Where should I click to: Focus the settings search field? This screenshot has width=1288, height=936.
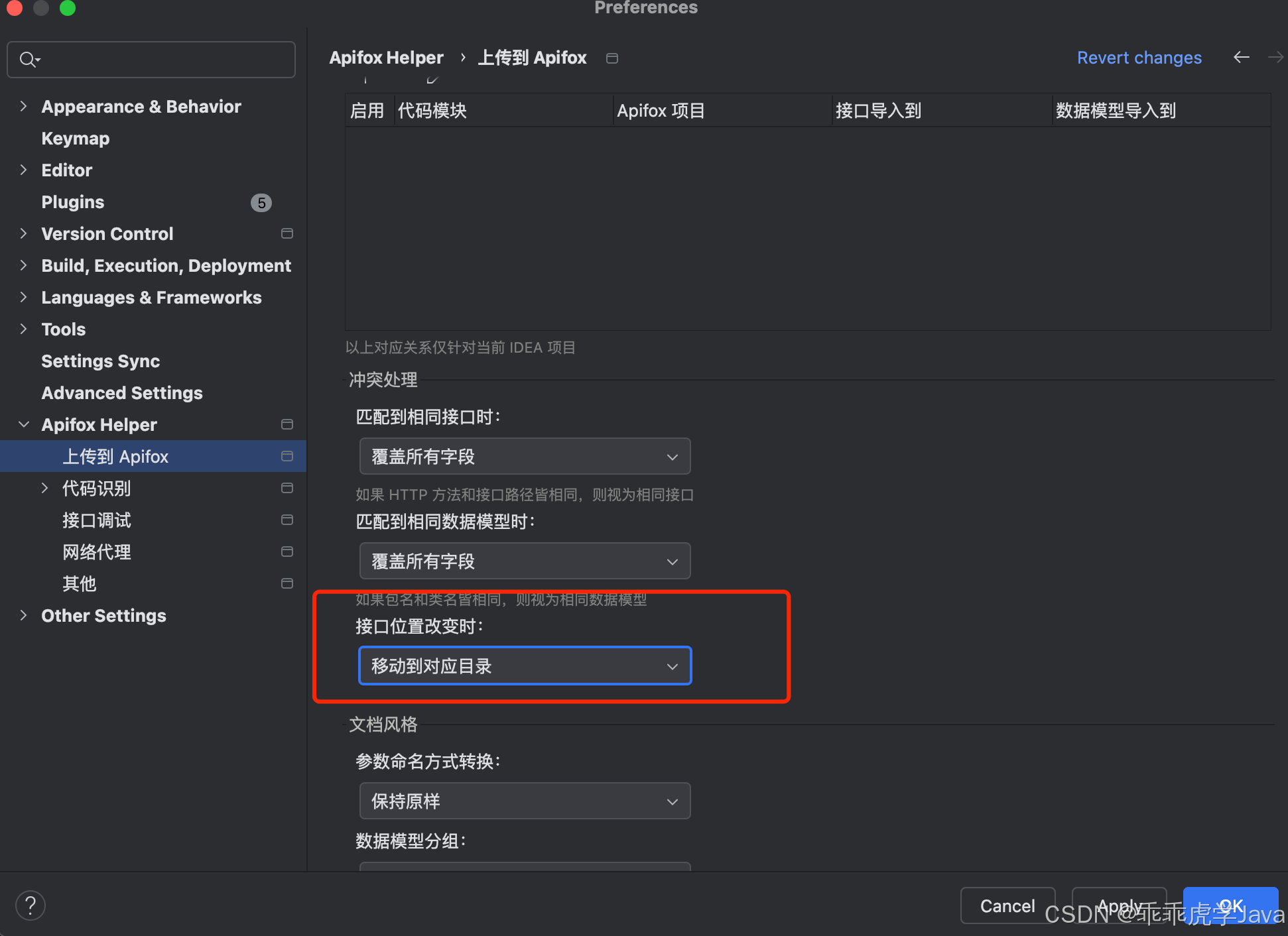point(159,60)
